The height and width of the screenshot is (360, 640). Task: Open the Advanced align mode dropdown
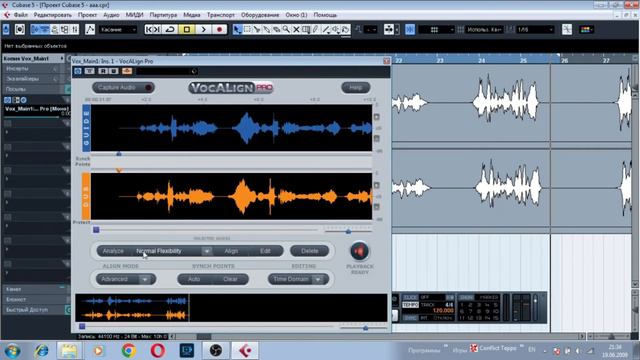[145, 279]
